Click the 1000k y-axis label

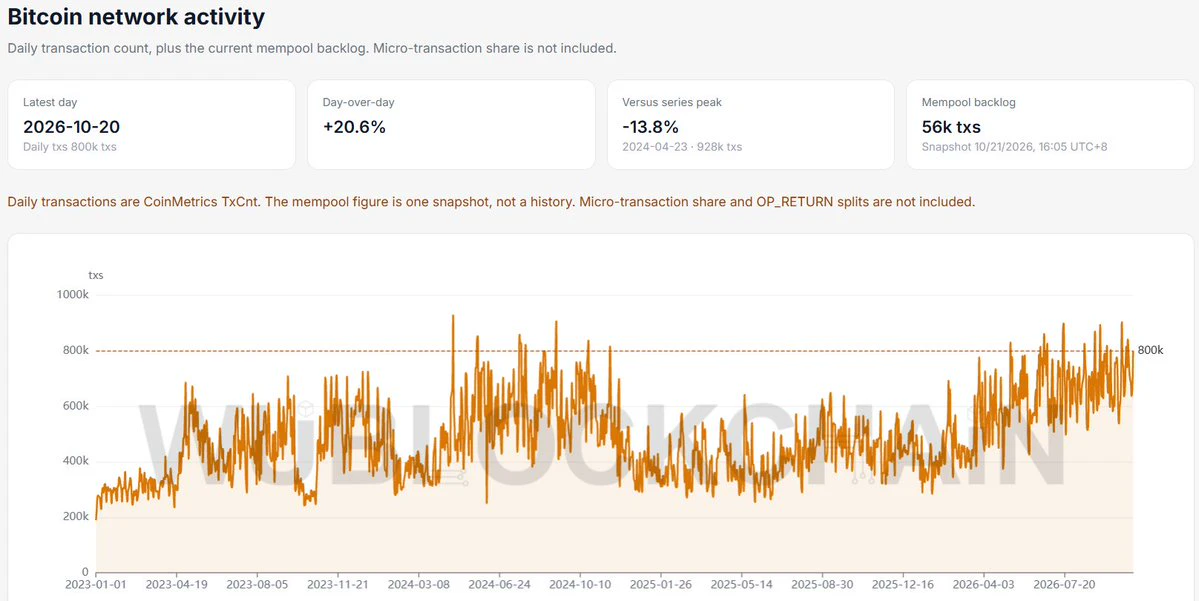pyautogui.click(x=73, y=295)
